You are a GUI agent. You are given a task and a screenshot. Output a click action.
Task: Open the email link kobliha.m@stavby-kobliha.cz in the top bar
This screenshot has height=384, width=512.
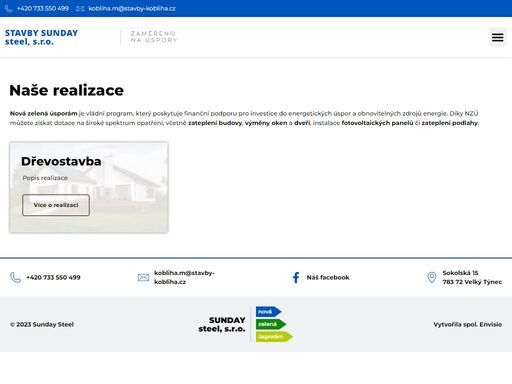132,9
